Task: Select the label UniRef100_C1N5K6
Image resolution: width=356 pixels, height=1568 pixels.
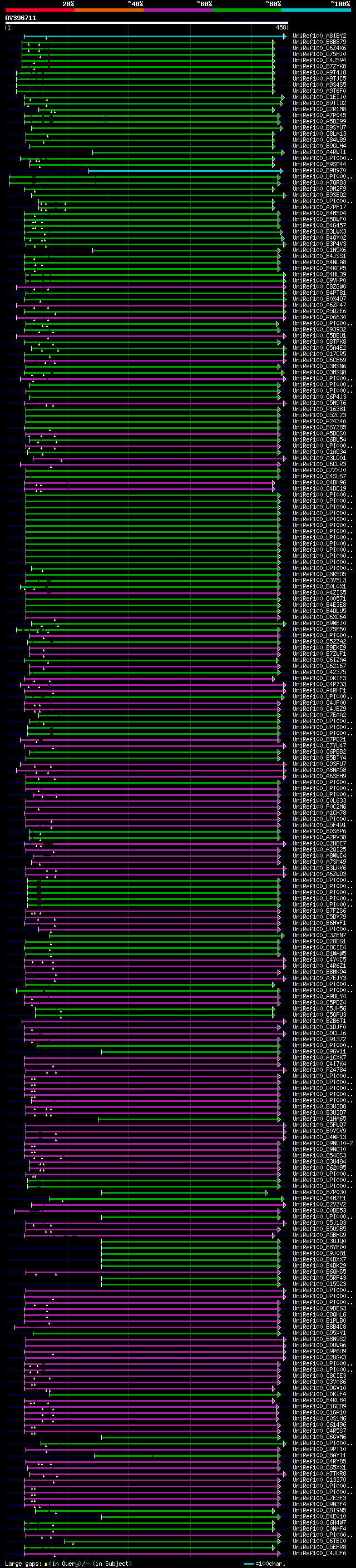Action: (x=319, y=250)
